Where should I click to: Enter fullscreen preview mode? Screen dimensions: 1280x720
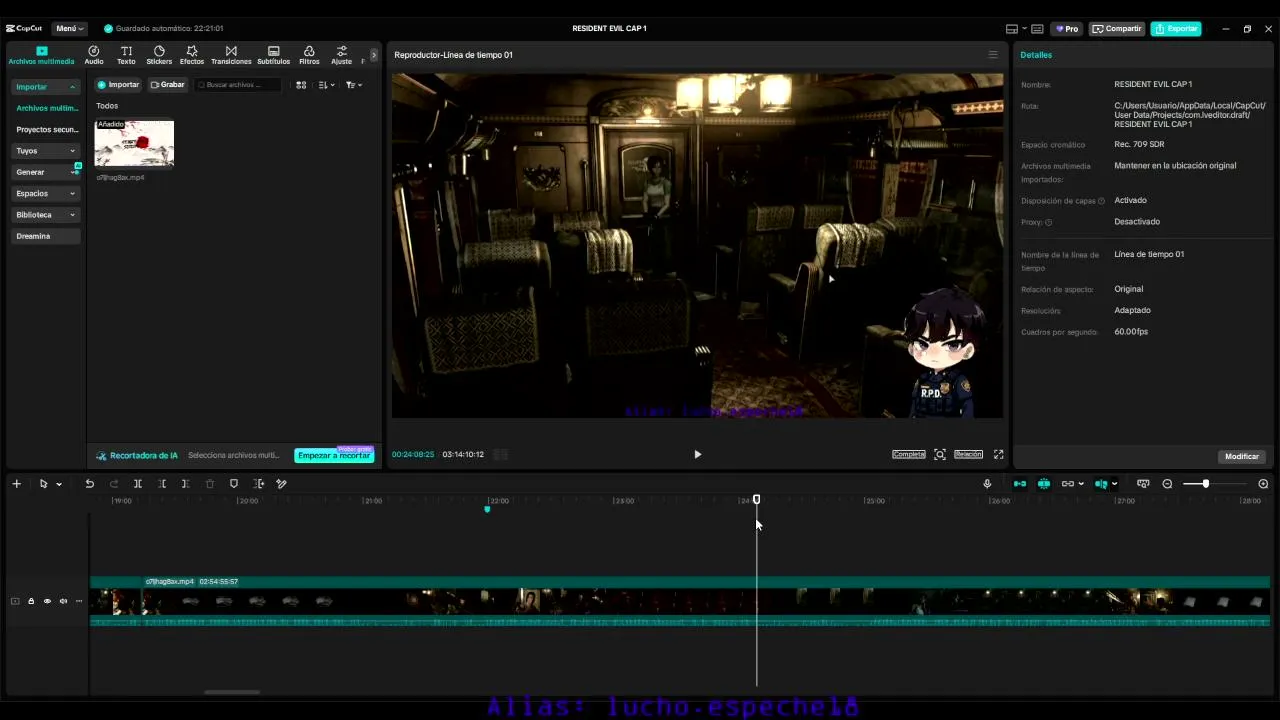(x=998, y=454)
